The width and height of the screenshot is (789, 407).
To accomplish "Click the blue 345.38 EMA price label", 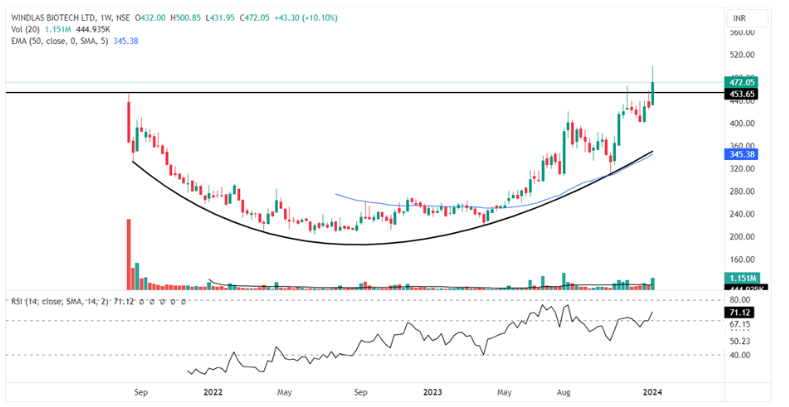I will pyautogui.click(x=743, y=154).
